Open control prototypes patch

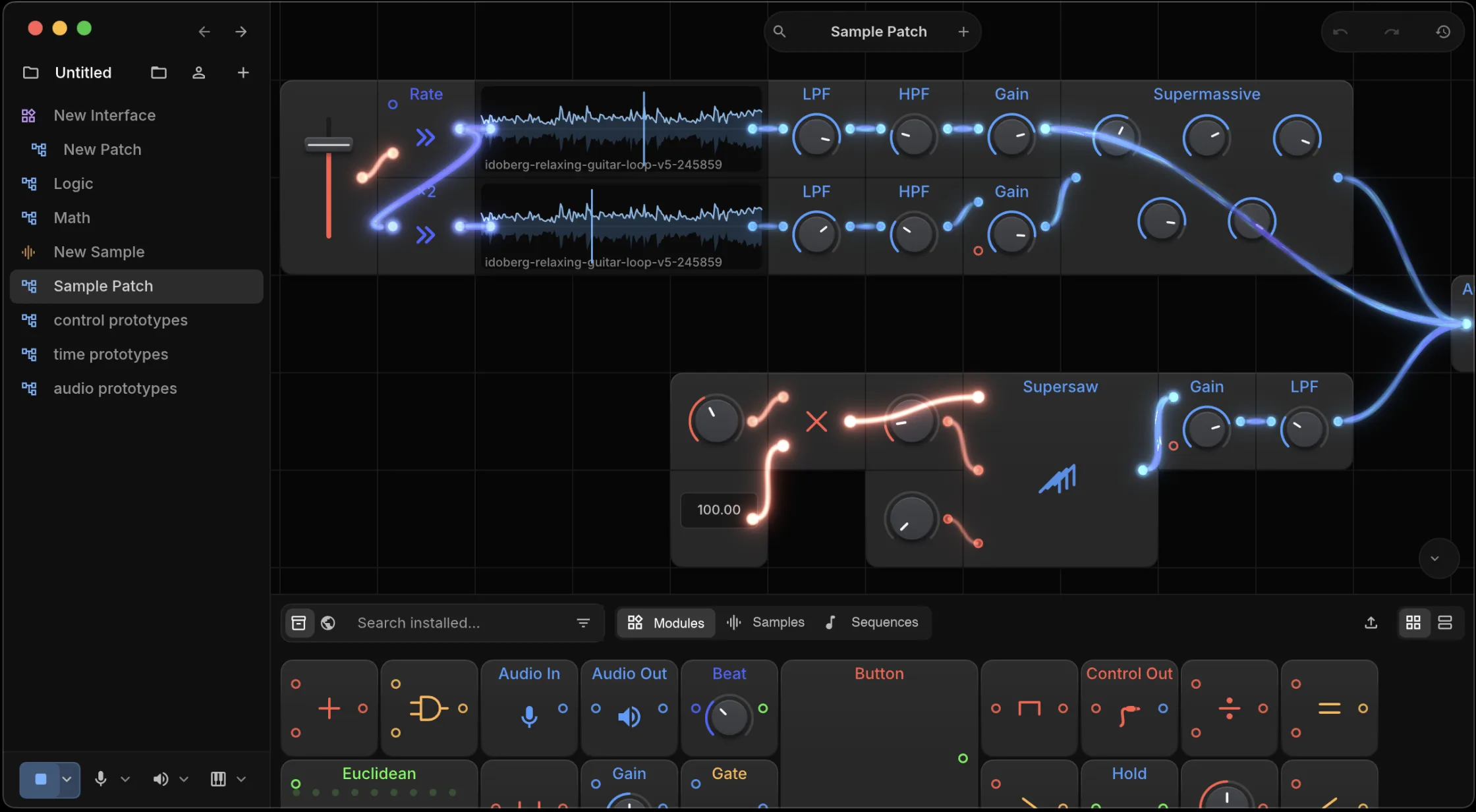coord(137,320)
